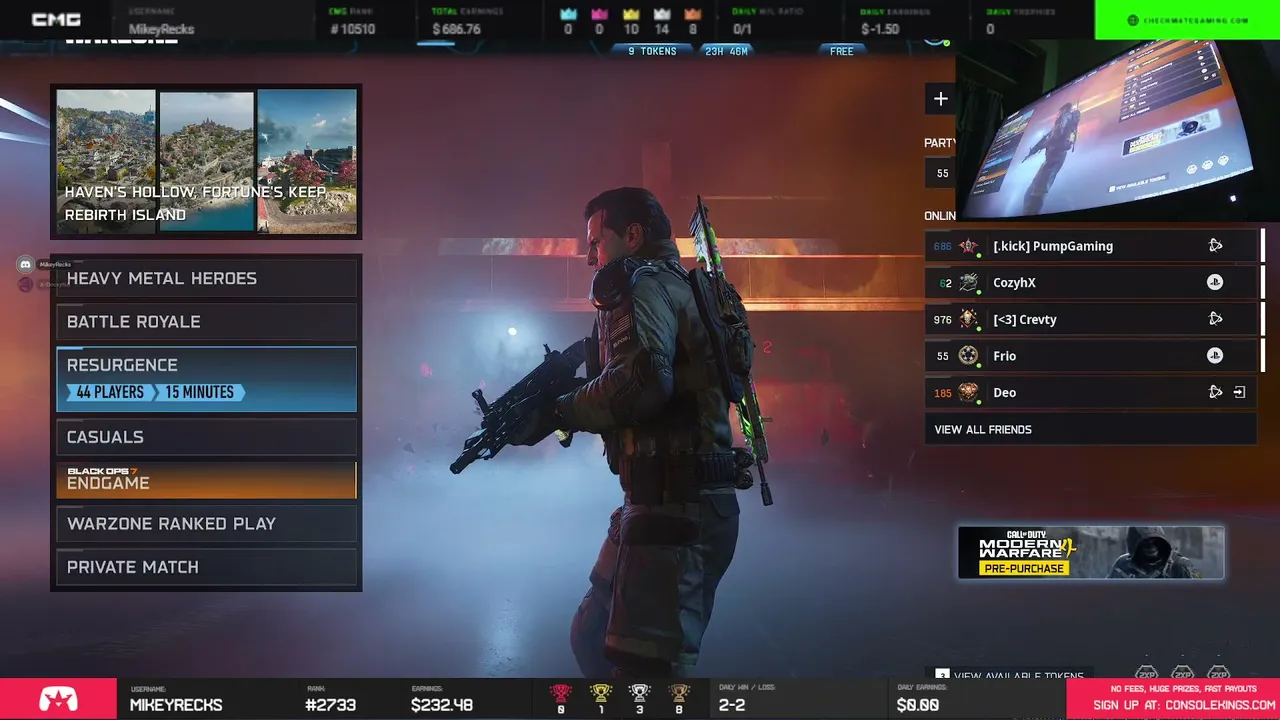This screenshot has height=720, width=1280.
Task: Click the Modern Warfare 4 Pre-Purchase banner
Action: tap(1091, 552)
